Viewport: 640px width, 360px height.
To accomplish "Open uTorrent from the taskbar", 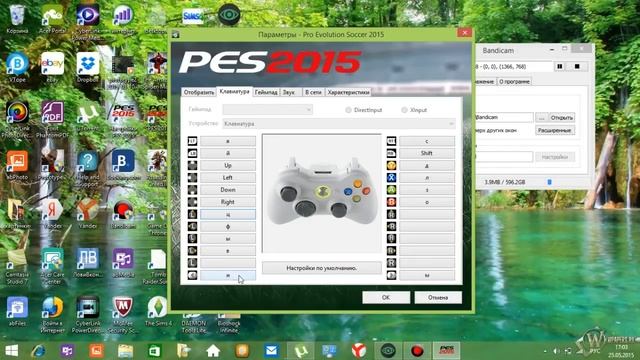I will (x=301, y=351).
